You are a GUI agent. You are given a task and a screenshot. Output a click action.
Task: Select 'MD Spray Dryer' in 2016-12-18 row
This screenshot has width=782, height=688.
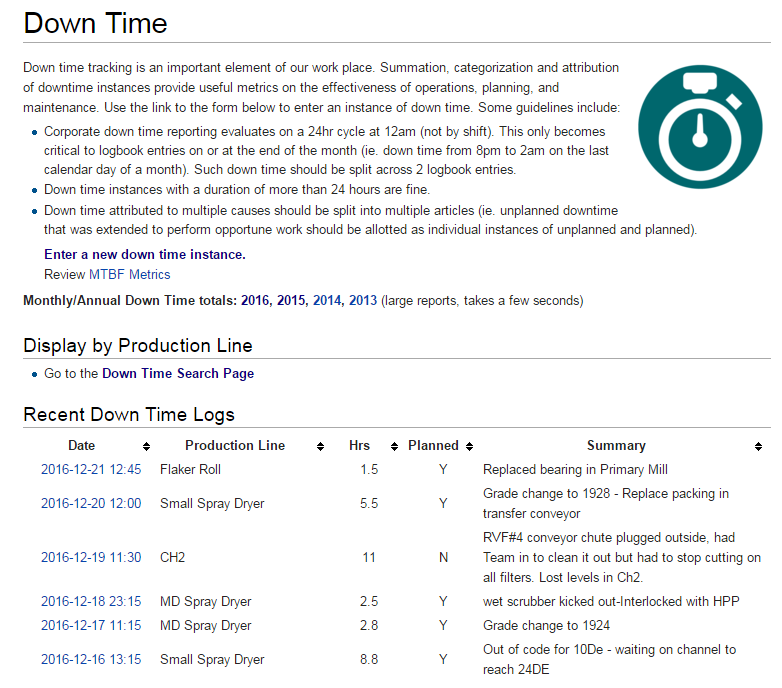pos(205,602)
